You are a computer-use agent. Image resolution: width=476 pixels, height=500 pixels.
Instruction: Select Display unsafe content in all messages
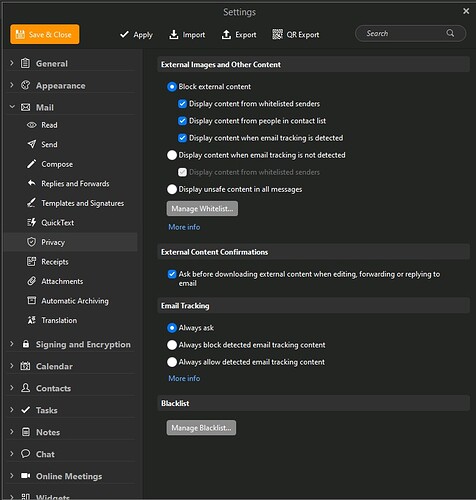coord(172,189)
